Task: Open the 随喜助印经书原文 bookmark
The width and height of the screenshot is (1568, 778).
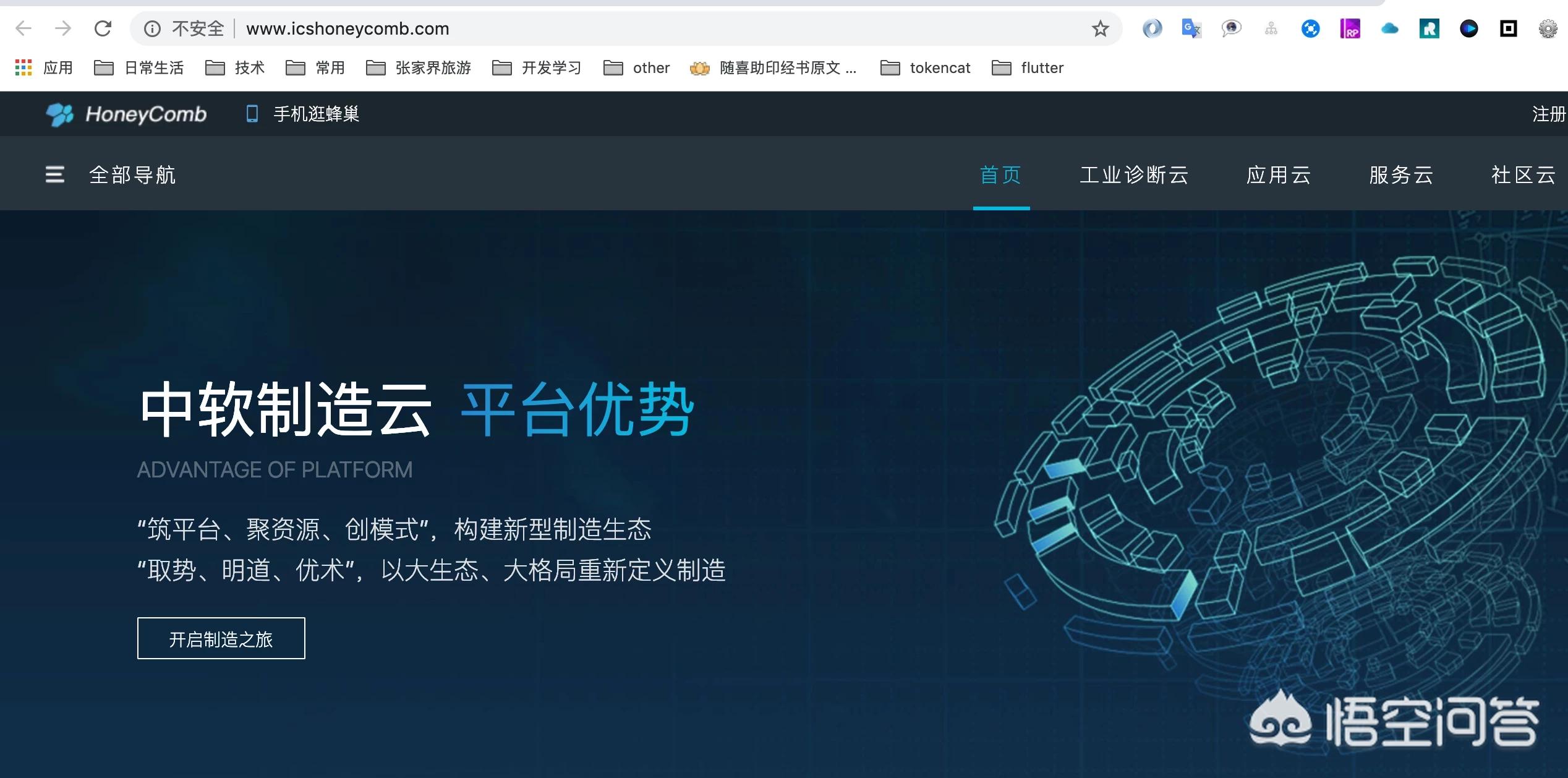Action: (773, 67)
